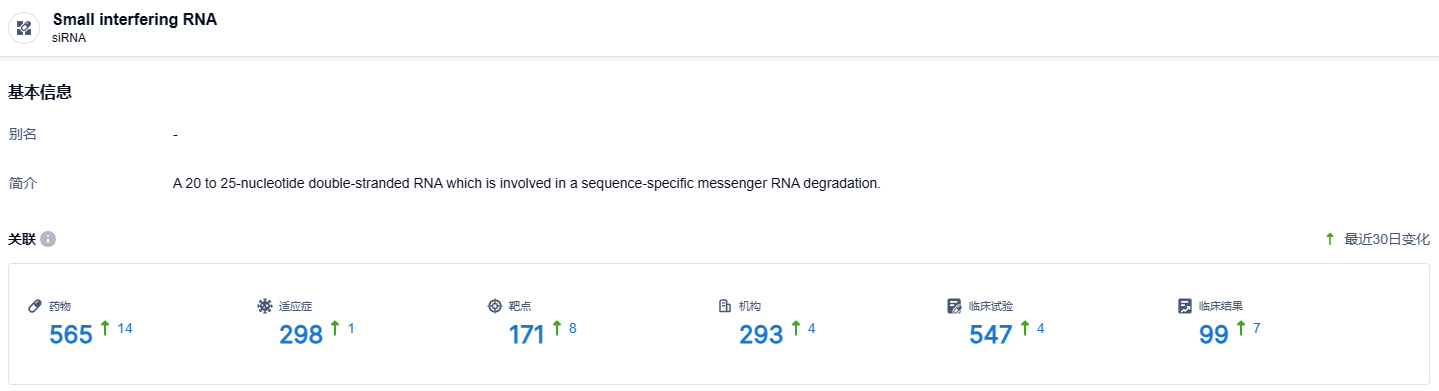
Task: Click the building icon beside 机构
Action: coord(725,306)
